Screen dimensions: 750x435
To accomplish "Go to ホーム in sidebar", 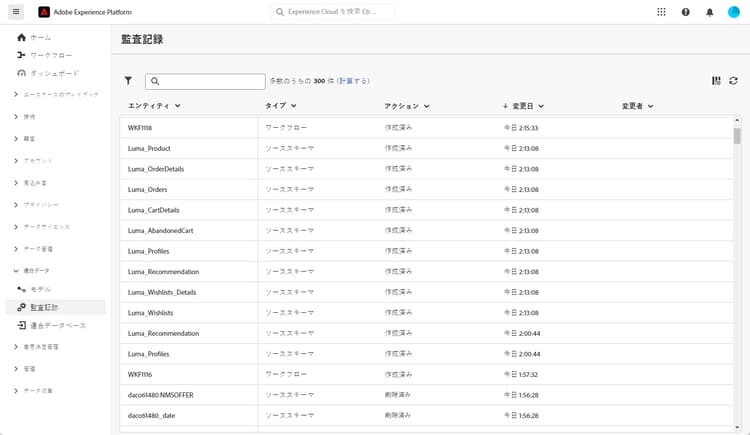I will pyautogui.click(x=41, y=37).
